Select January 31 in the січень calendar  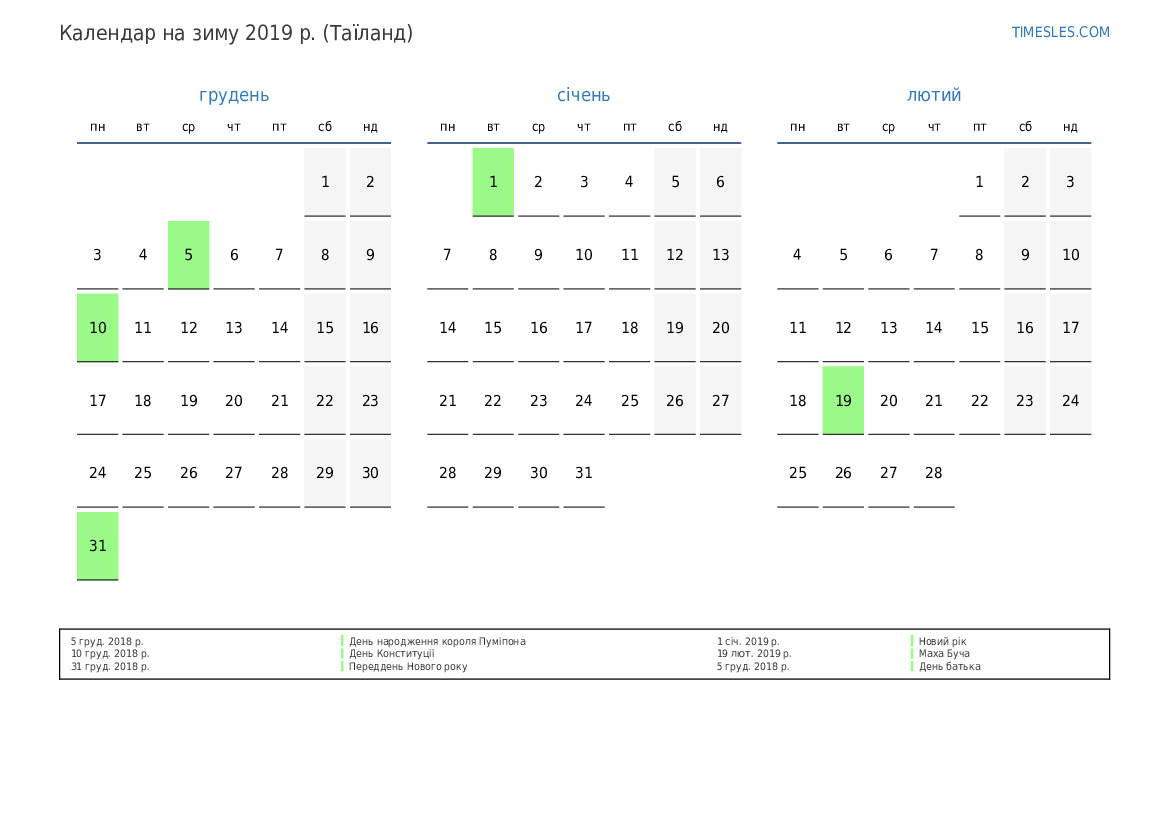[x=584, y=473]
